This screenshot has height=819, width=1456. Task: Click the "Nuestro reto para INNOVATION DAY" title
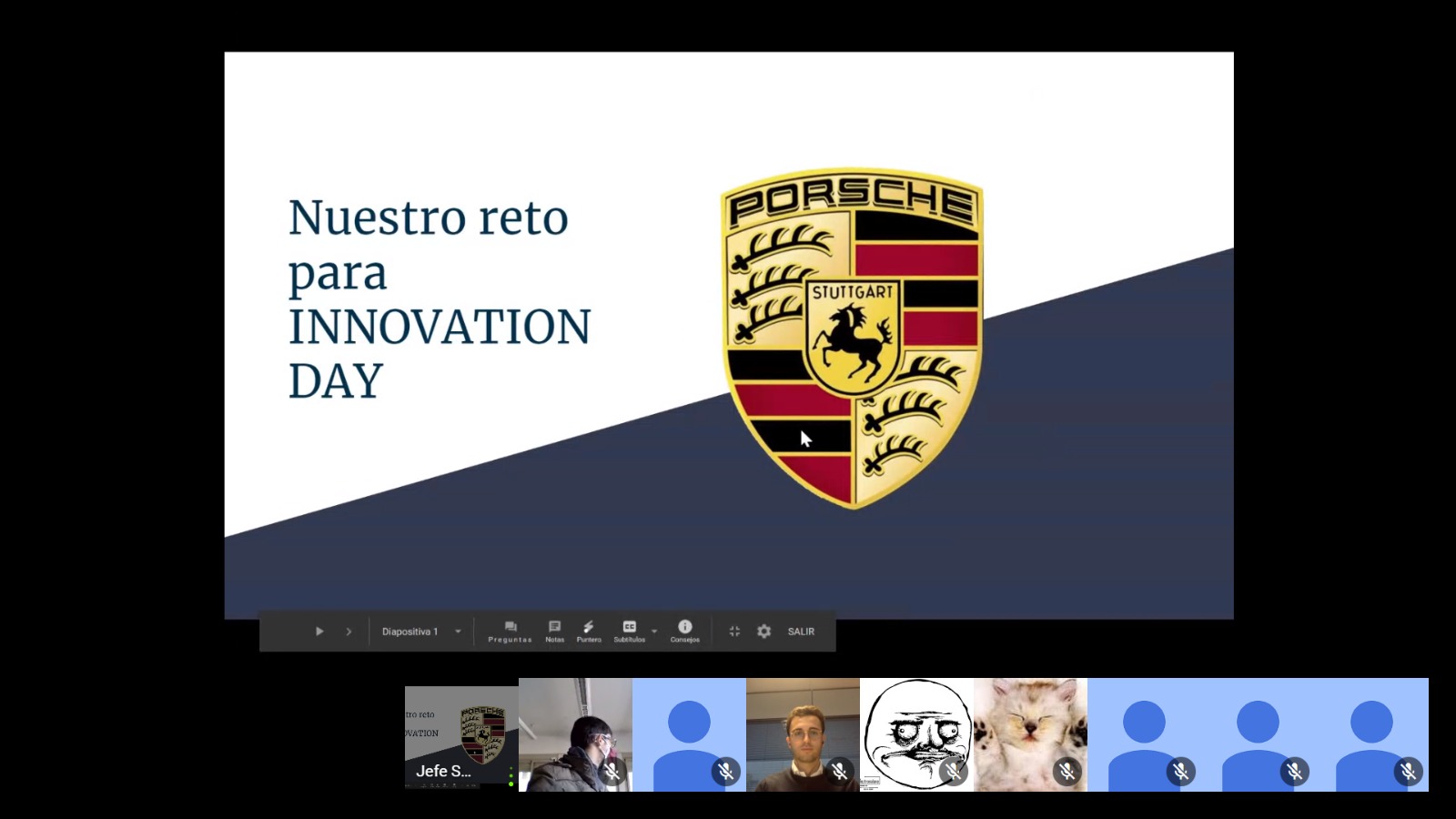point(439,298)
